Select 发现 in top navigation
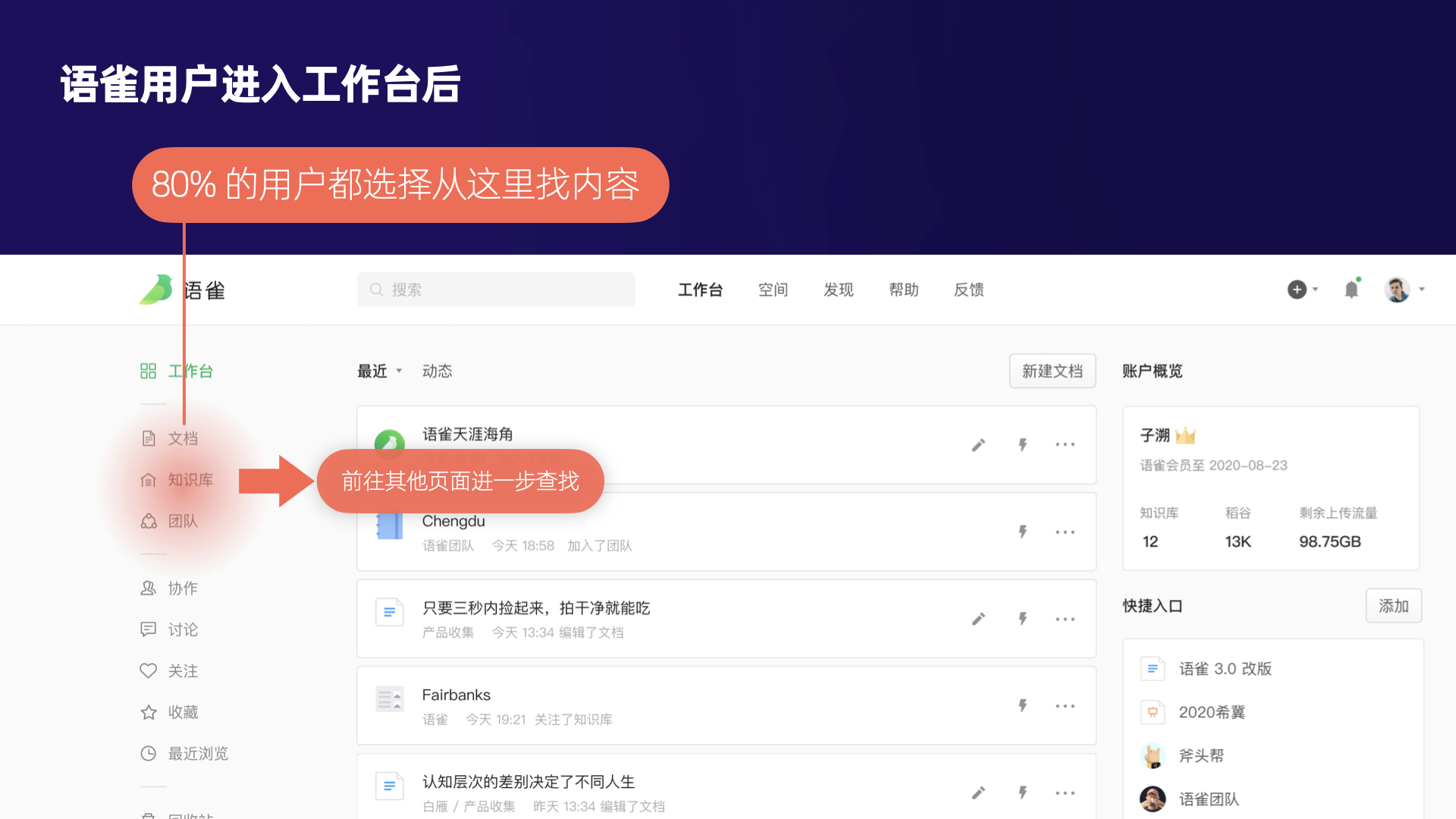 click(x=838, y=290)
